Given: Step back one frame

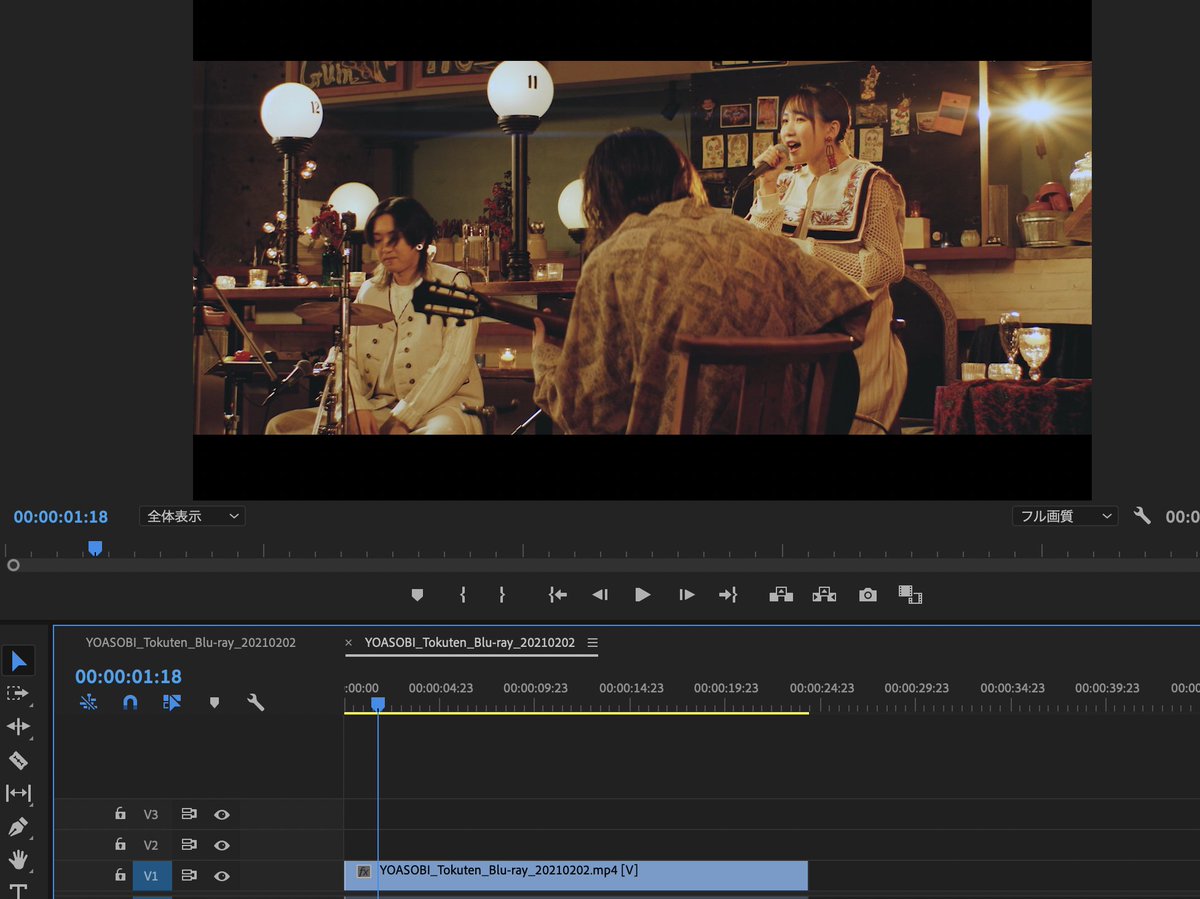Looking at the screenshot, I should (600, 595).
